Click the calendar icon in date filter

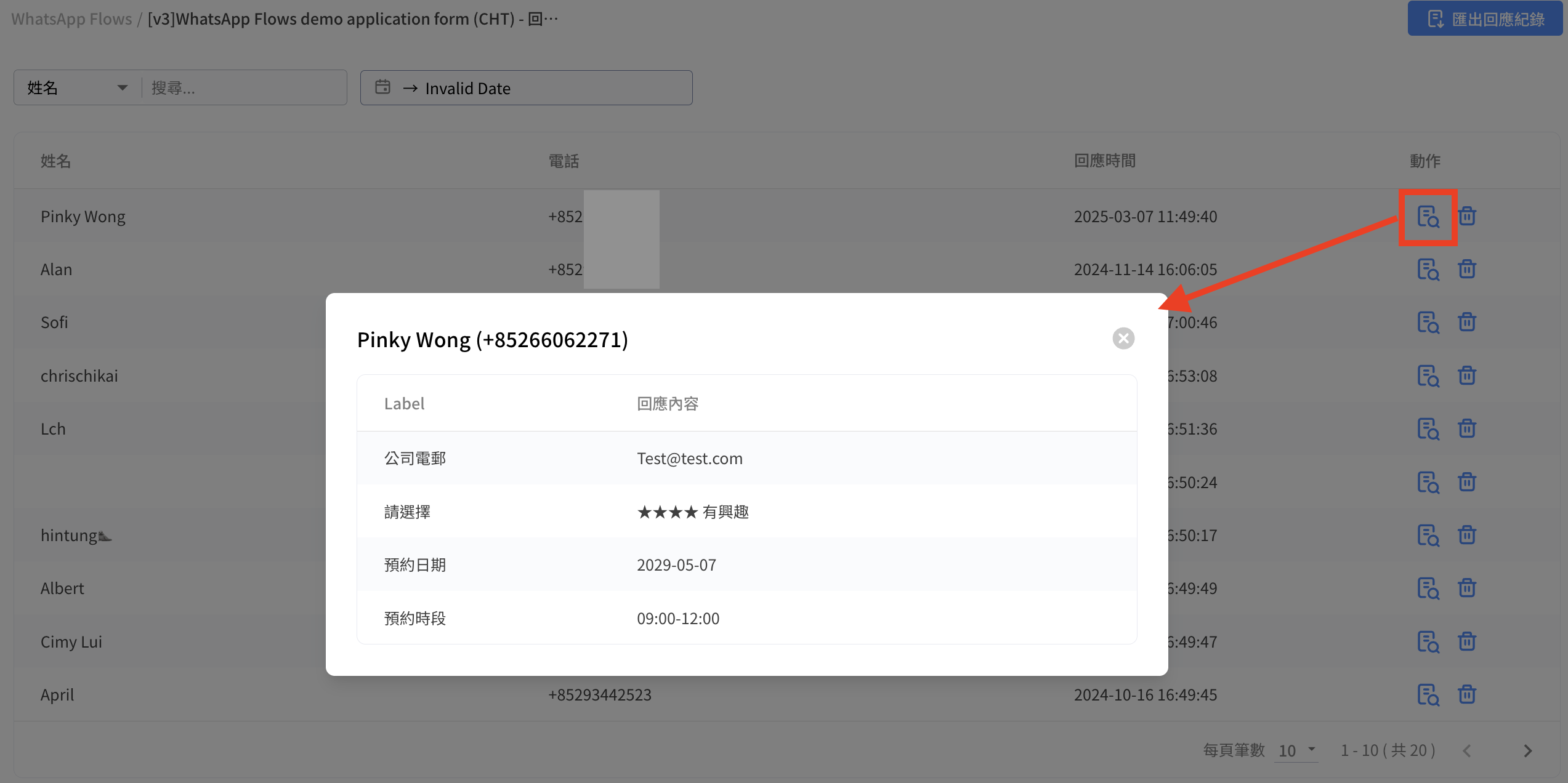pyautogui.click(x=382, y=87)
